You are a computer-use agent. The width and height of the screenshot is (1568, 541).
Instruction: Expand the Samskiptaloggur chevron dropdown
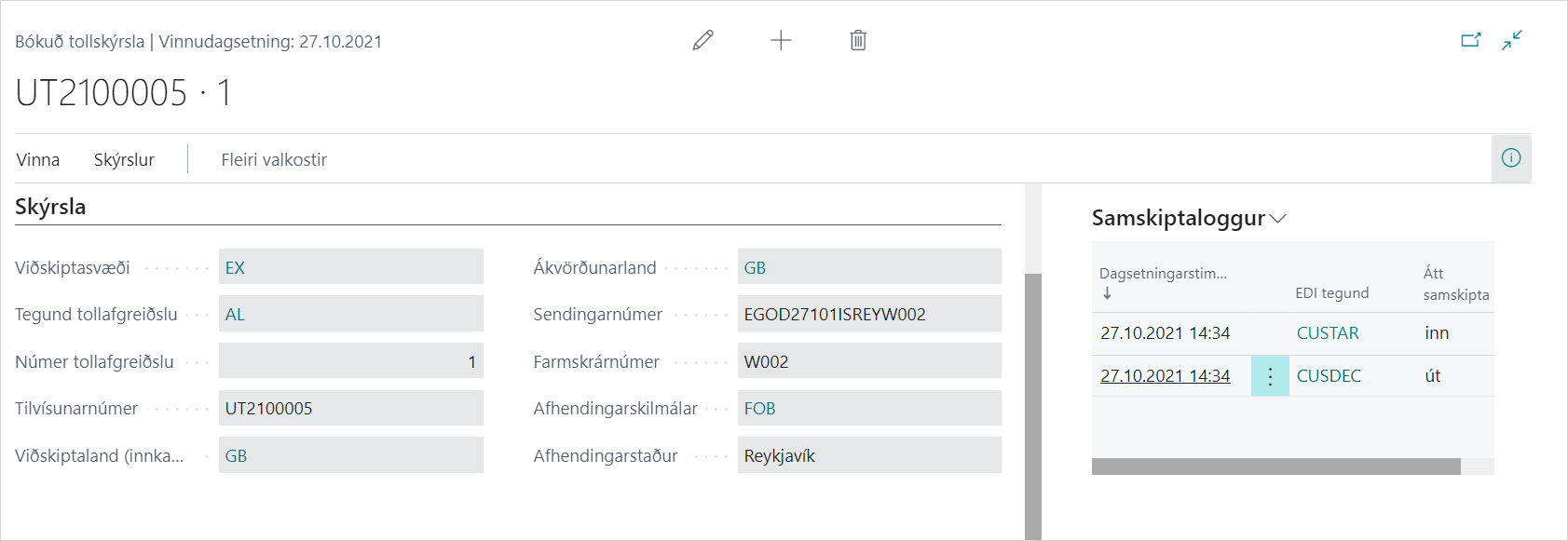point(1278,219)
